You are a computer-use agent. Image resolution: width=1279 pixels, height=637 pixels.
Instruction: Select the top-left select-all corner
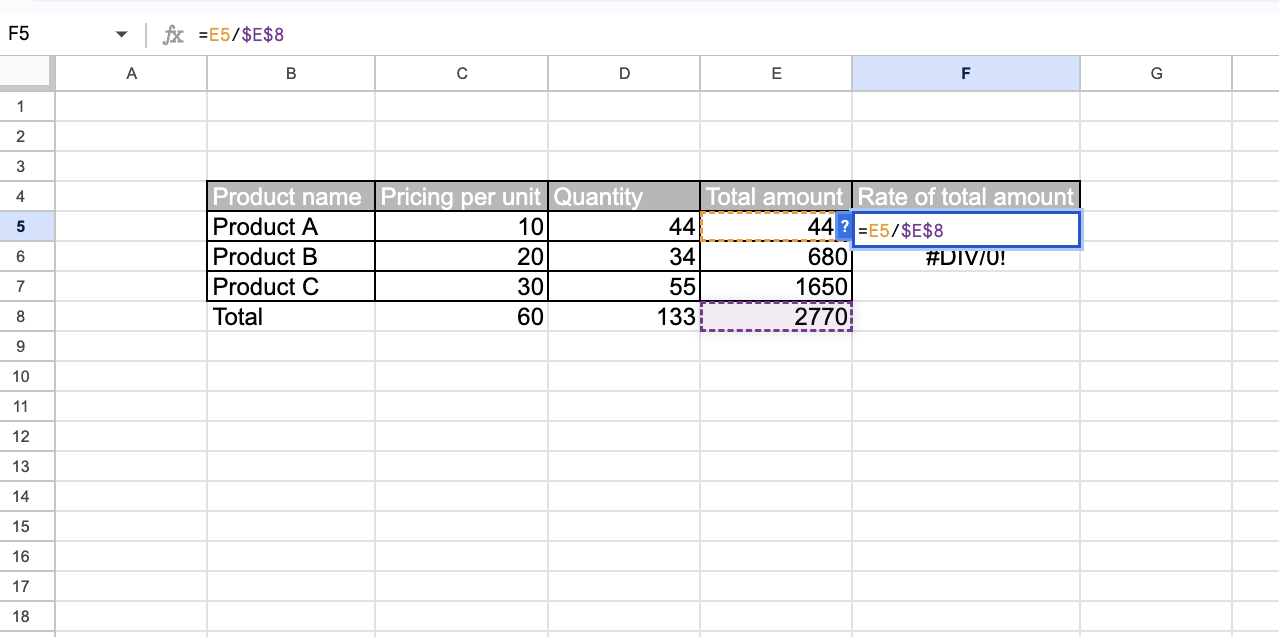pos(27,73)
